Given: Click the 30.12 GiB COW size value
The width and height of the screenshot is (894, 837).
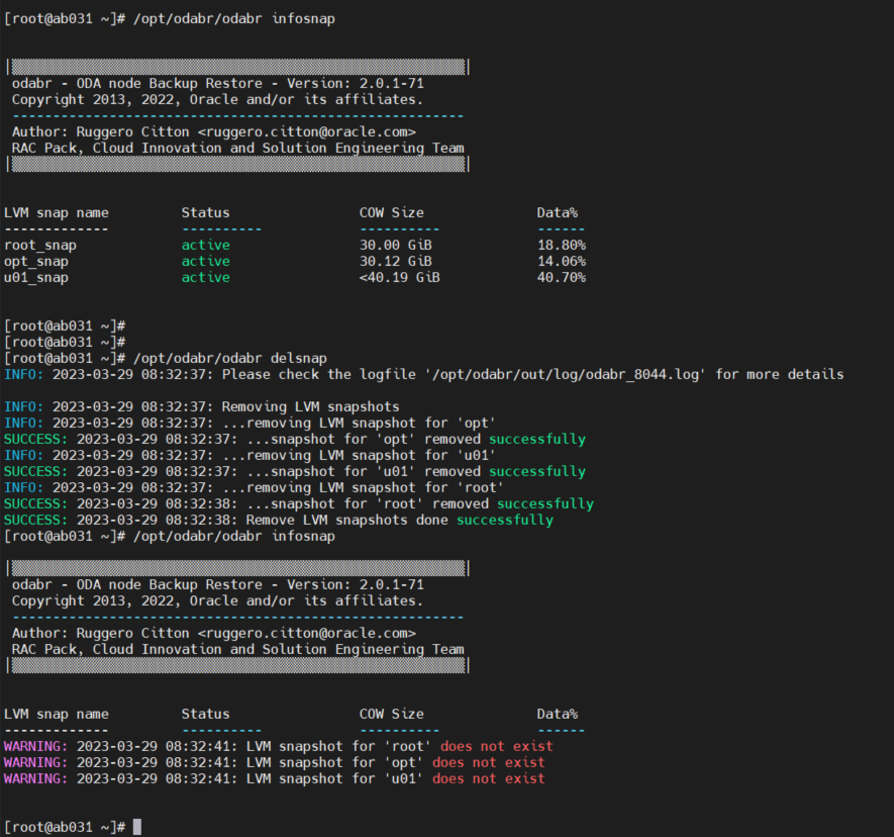Looking at the screenshot, I should coord(395,261).
